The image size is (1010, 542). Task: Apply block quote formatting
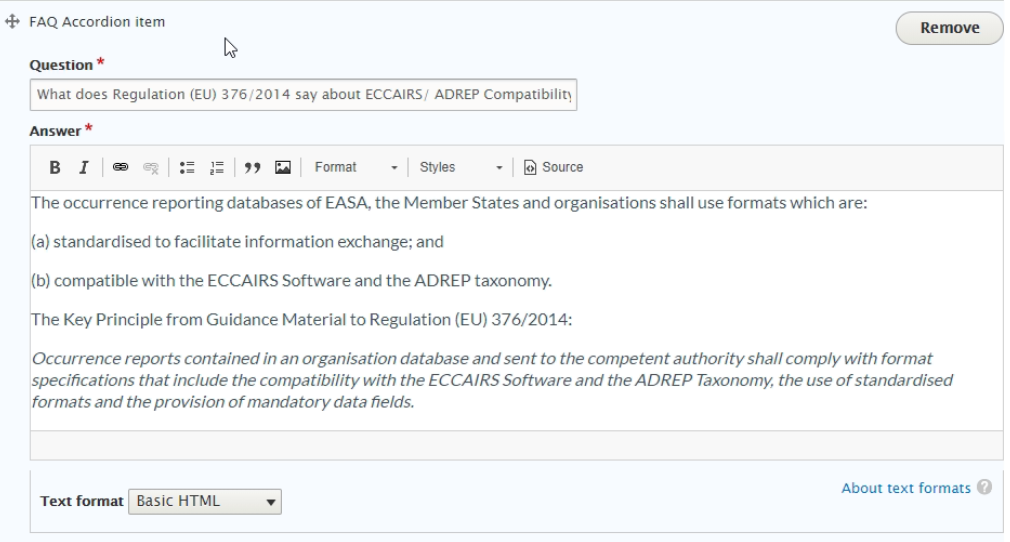point(252,168)
